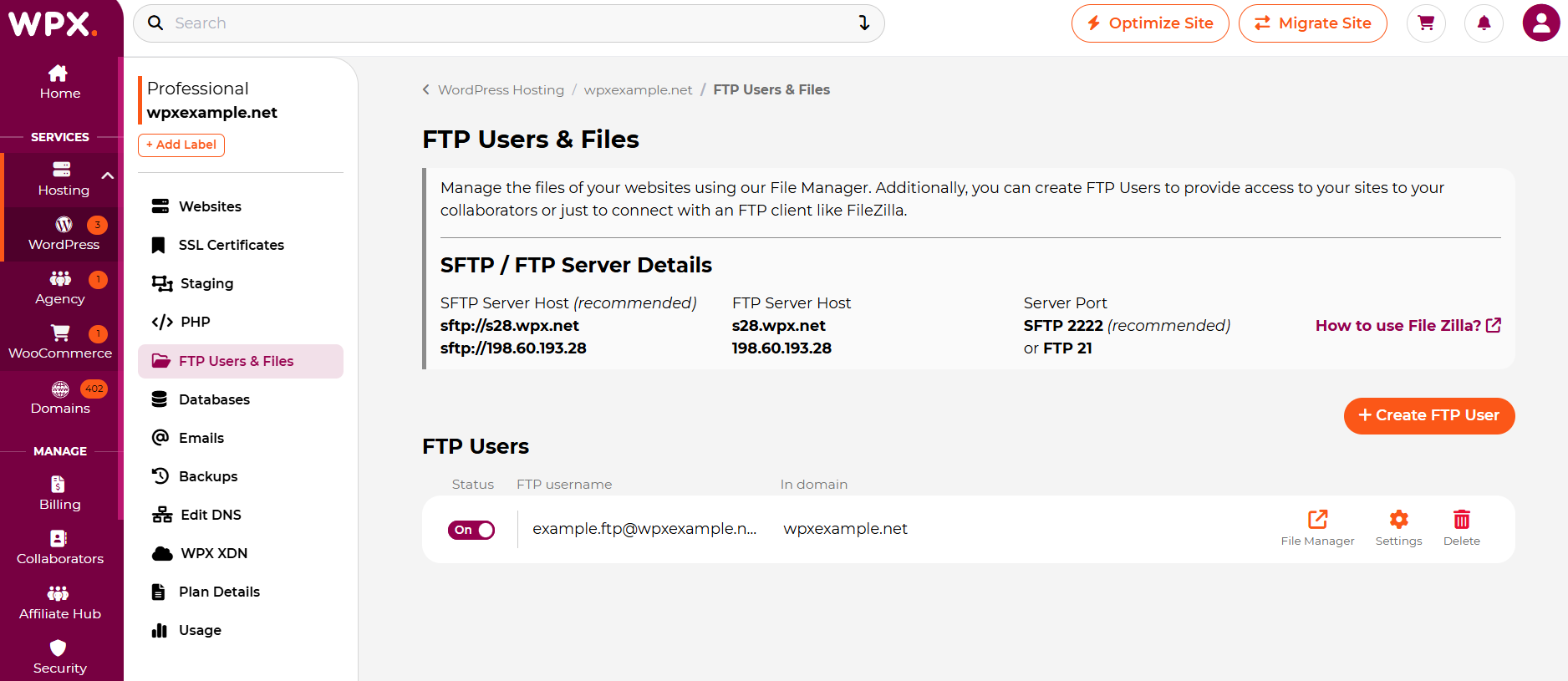Open the user account avatar
The height and width of the screenshot is (681, 1568).
tap(1541, 23)
